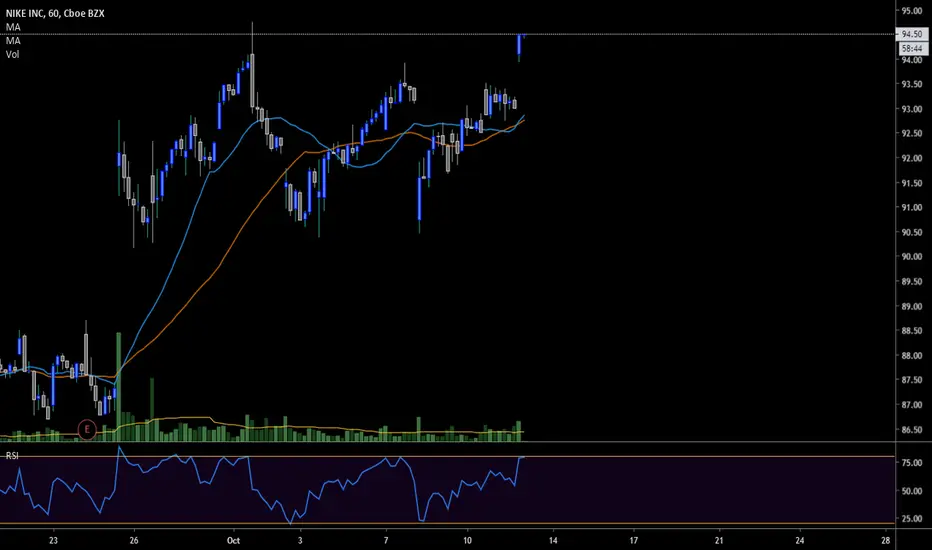Click the date label 28 on time axis
This screenshot has height=550, width=932.
point(886,540)
